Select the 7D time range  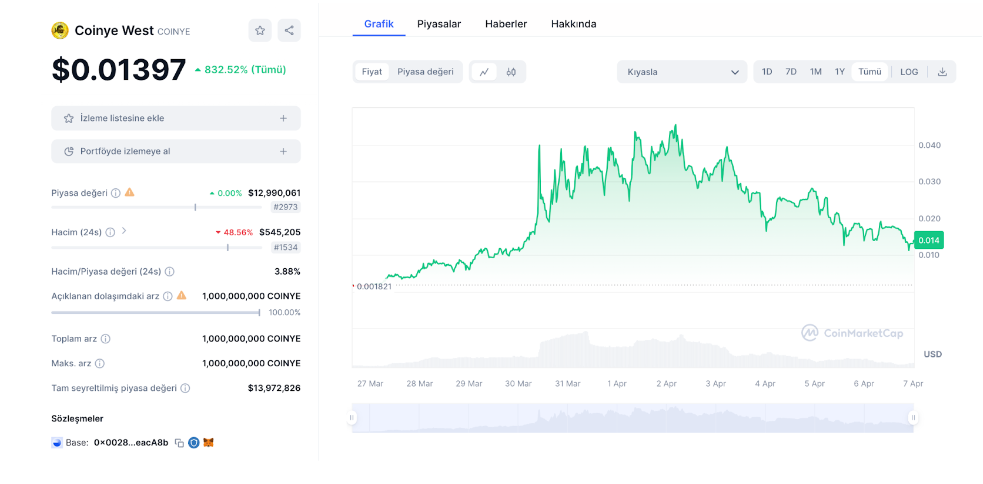[791, 72]
